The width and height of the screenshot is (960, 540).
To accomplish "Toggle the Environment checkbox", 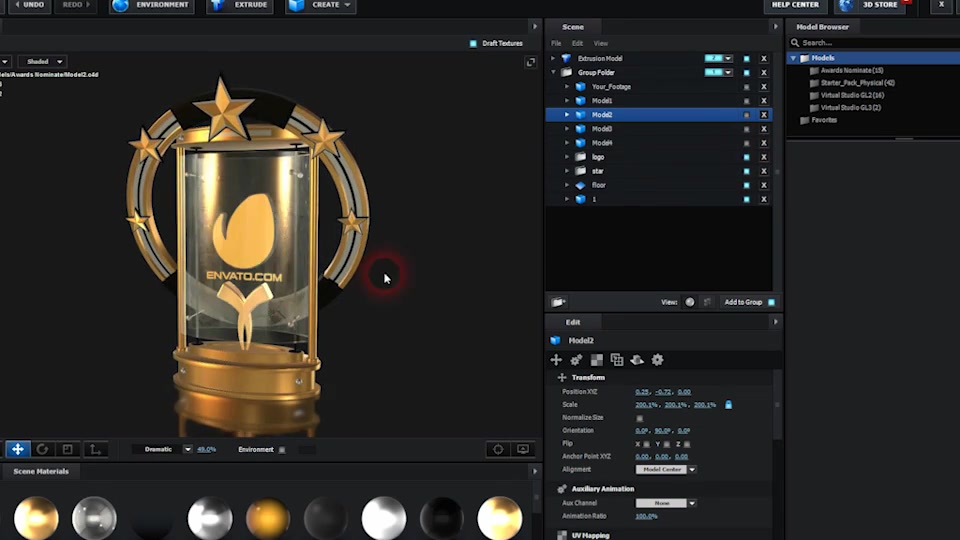I will 282,450.
